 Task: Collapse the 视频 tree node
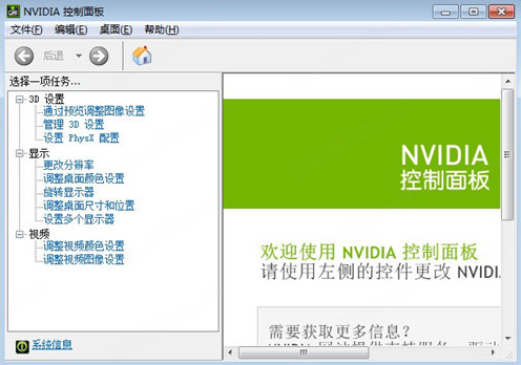pos(20,234)
